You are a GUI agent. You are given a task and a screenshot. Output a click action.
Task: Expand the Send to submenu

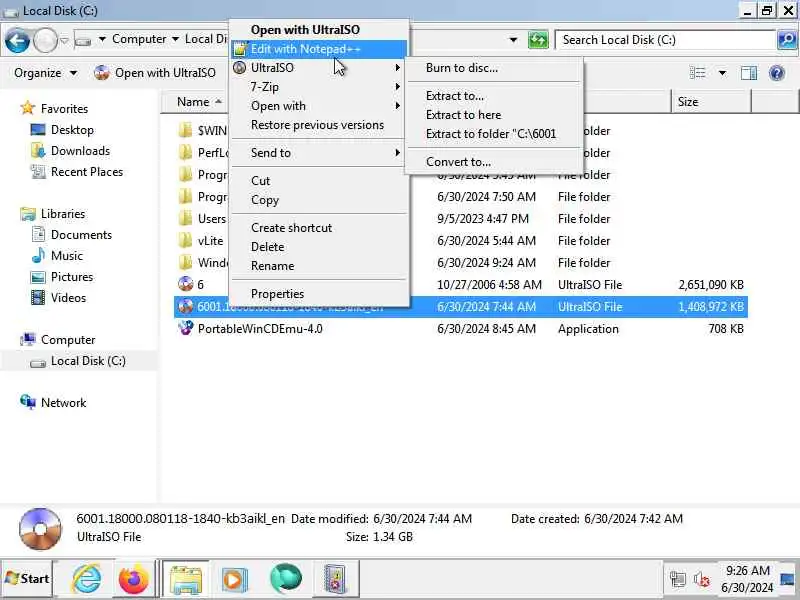coord(319,153)
